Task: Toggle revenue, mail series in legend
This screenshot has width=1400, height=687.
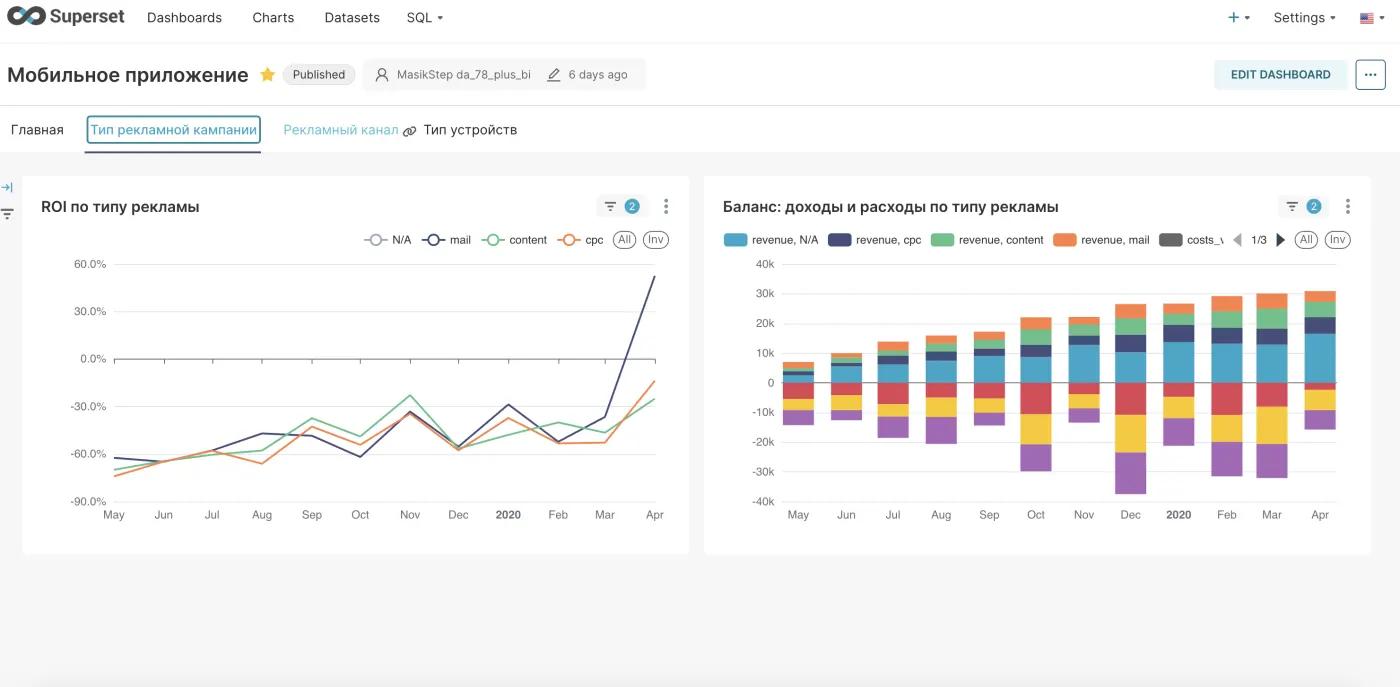Action: coord(1101,240)
